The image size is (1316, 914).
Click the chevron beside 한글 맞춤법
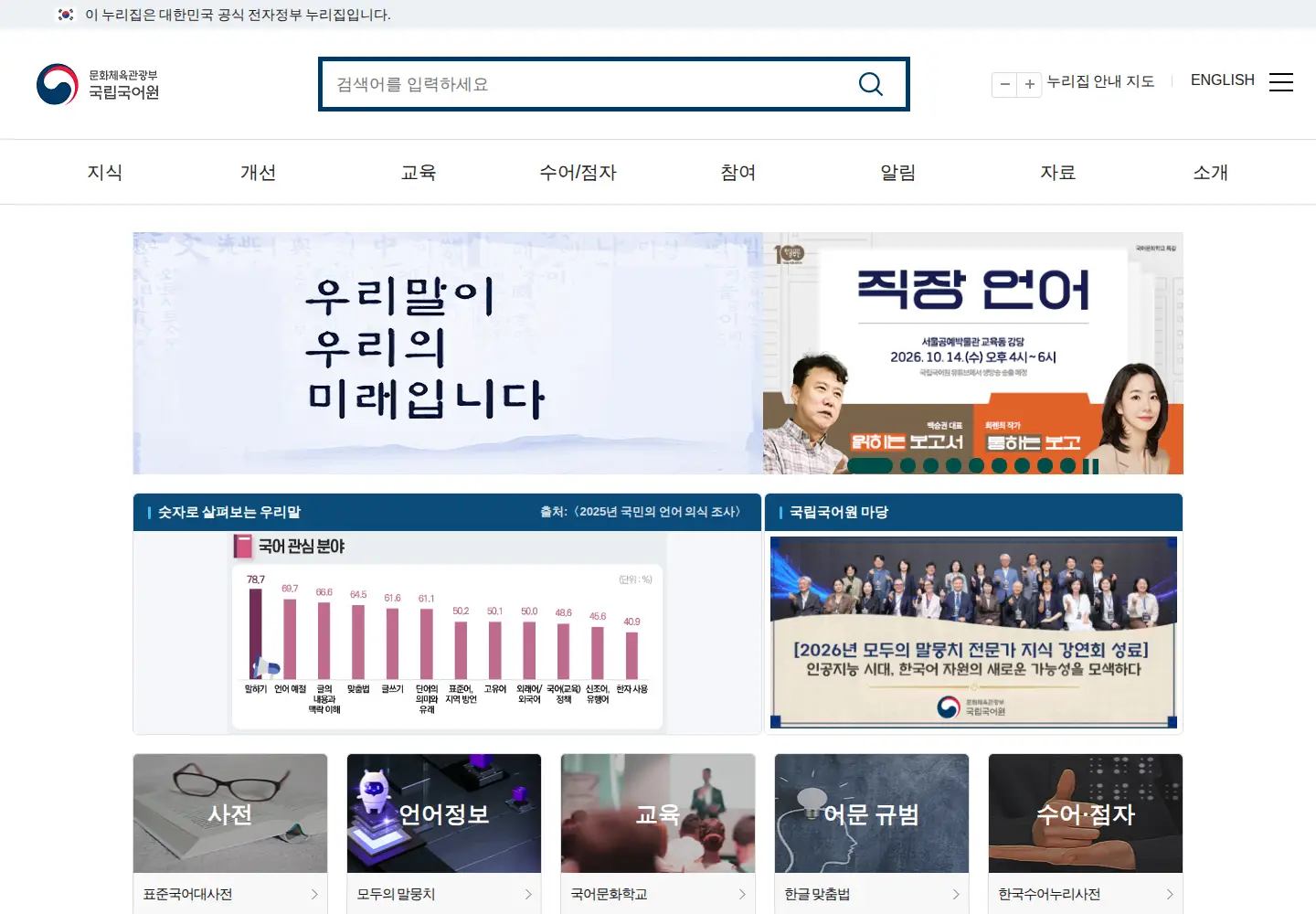(956, 895)
